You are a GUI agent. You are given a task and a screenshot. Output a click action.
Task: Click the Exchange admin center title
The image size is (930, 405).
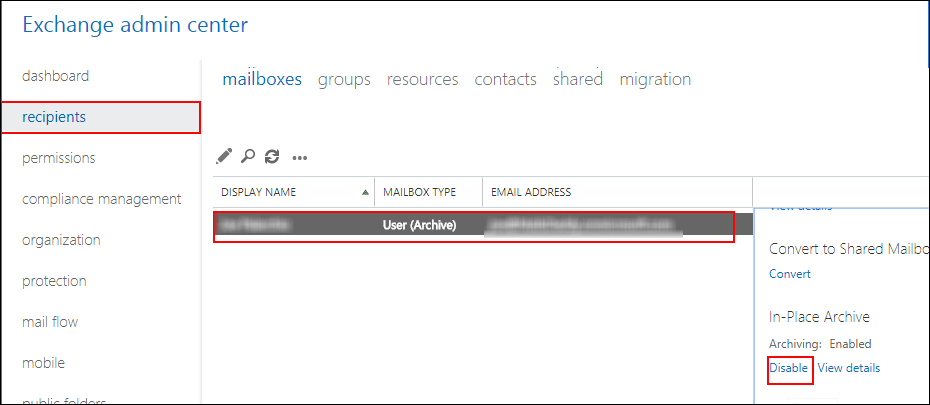(x=135, y=25)
